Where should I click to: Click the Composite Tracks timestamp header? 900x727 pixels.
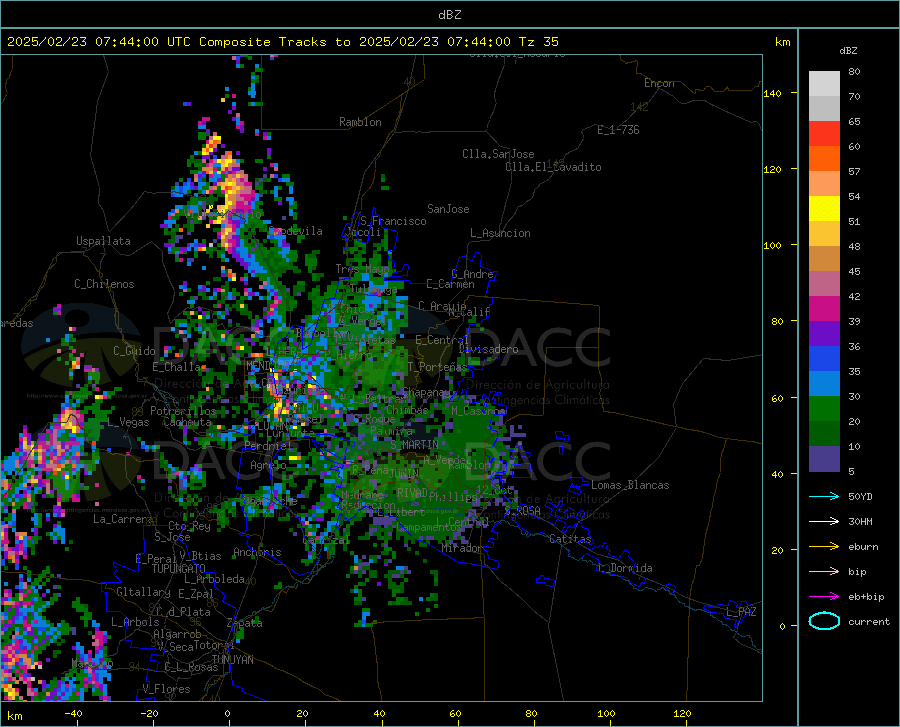point(282,42)
